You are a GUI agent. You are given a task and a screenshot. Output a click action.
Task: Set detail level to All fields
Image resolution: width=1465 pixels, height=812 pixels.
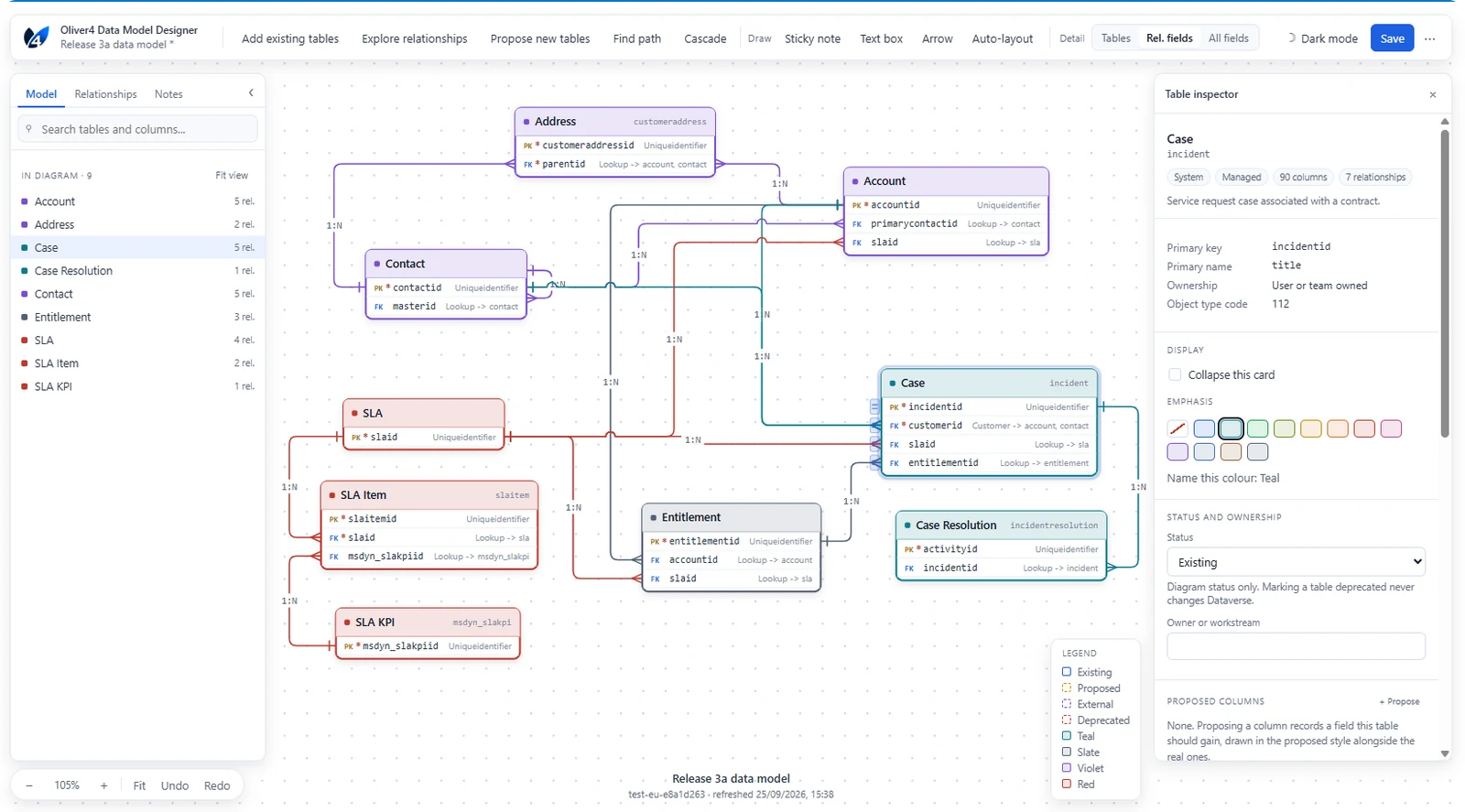click(x=1228, y=38)
